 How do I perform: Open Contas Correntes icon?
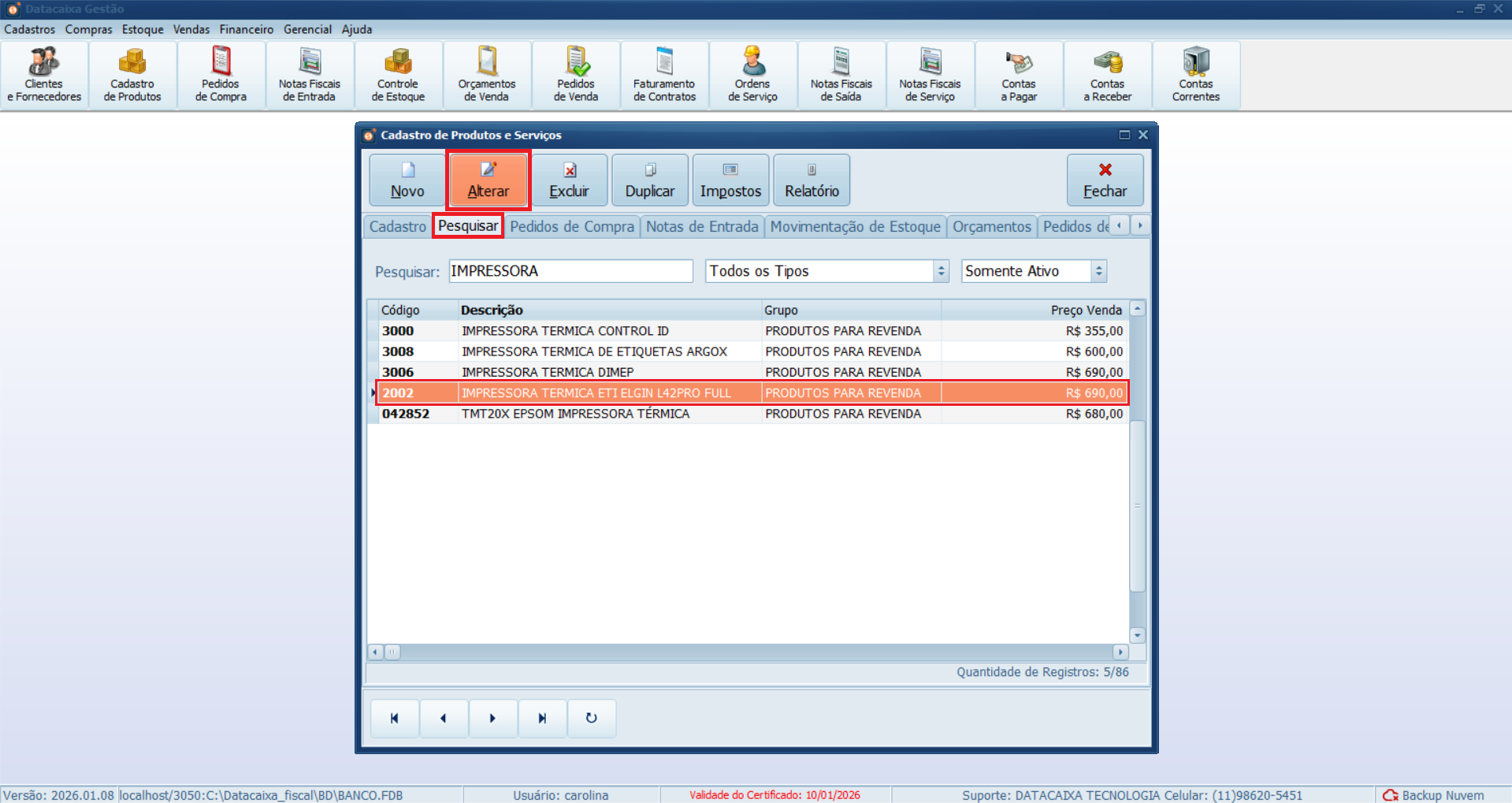[1195, 76]
